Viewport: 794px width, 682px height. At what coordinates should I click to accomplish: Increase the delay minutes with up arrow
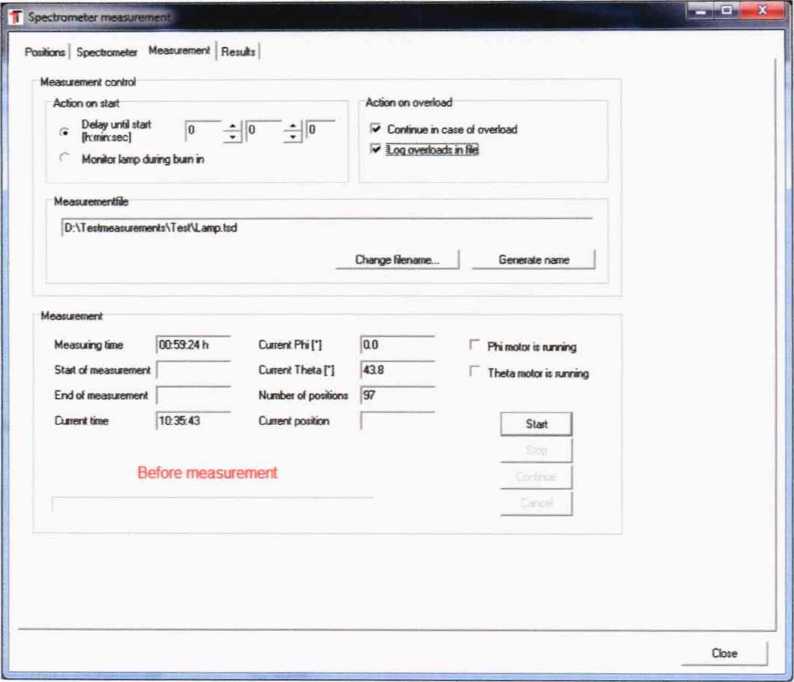coord(292,124)
